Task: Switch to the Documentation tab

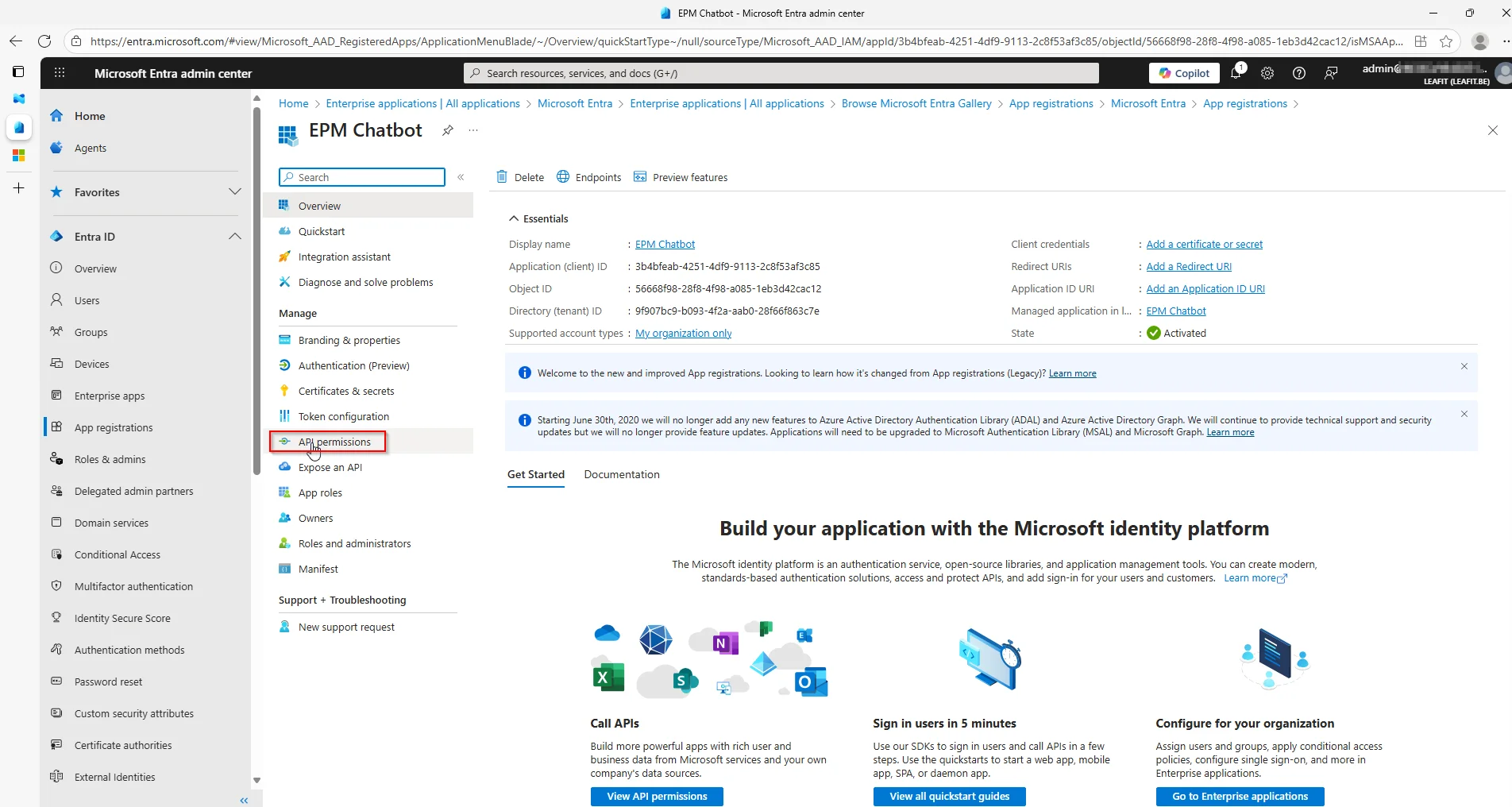Action: [x=622, y=474]
